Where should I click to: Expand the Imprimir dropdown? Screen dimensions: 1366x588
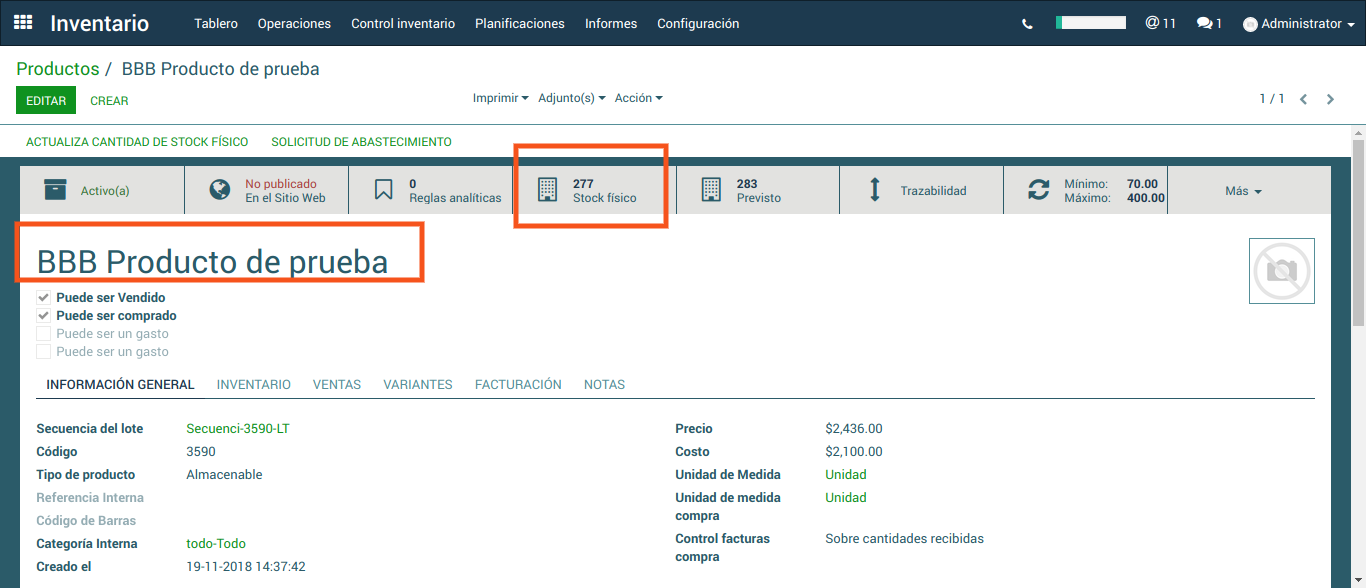[x=500, y=98]
